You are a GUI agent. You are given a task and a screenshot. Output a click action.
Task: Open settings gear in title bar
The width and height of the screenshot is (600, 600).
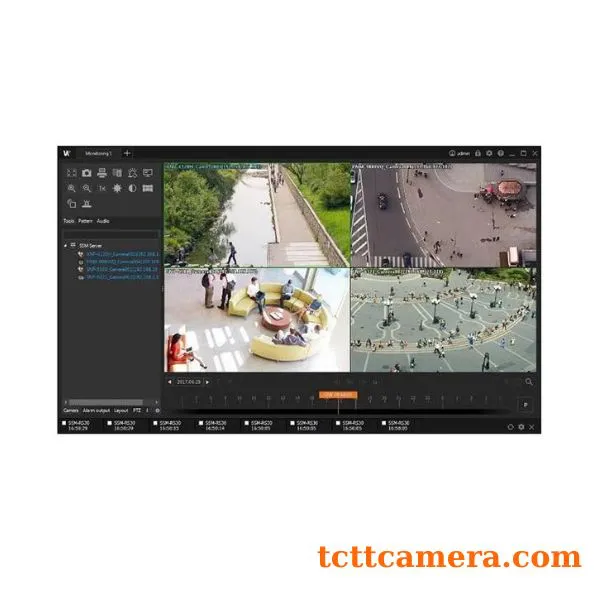(489, 153)
